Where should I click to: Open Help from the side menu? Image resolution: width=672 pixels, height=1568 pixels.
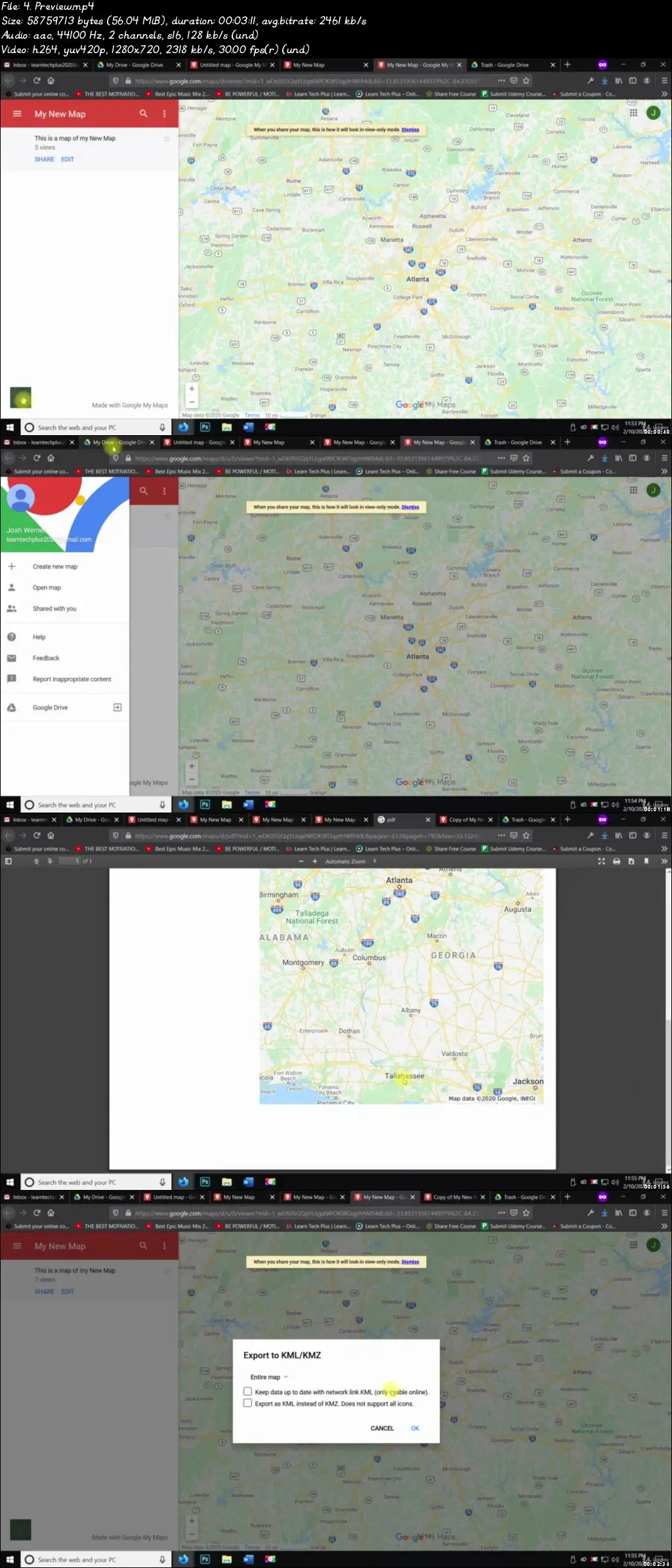point(39,637)
